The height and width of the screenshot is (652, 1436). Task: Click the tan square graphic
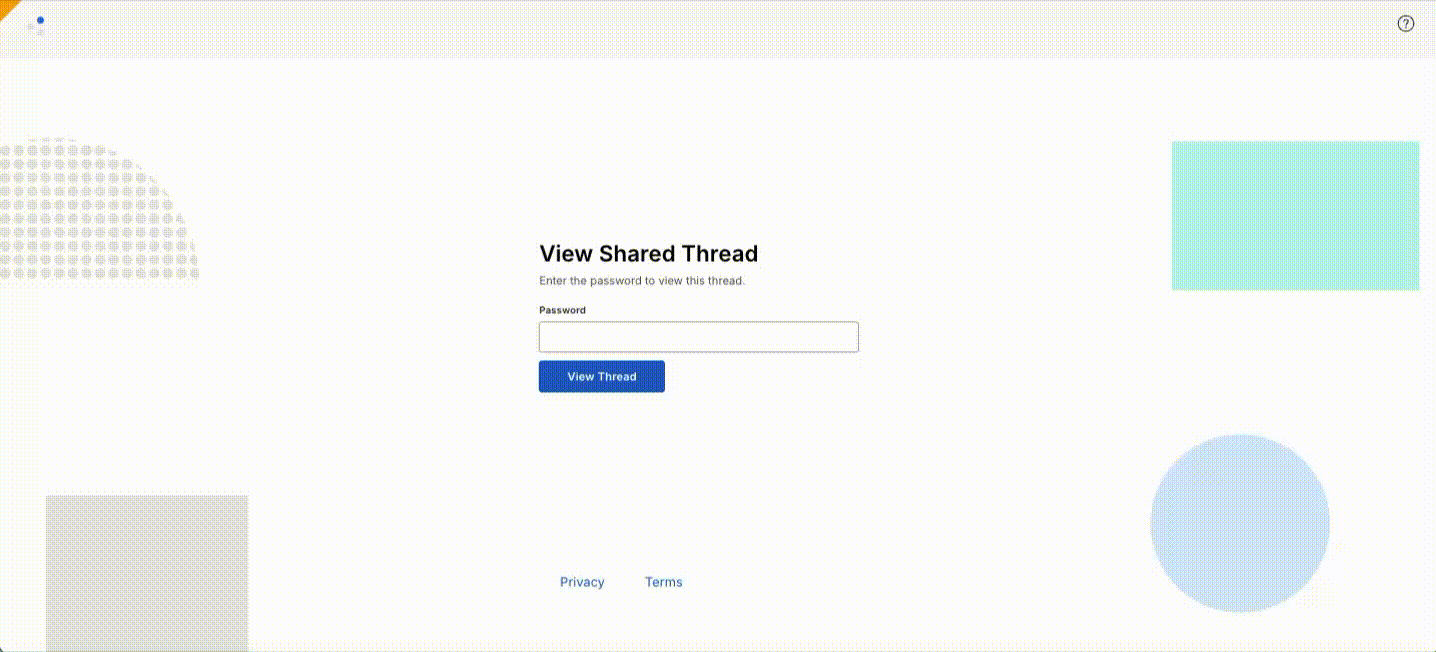(x=147, y=572)
